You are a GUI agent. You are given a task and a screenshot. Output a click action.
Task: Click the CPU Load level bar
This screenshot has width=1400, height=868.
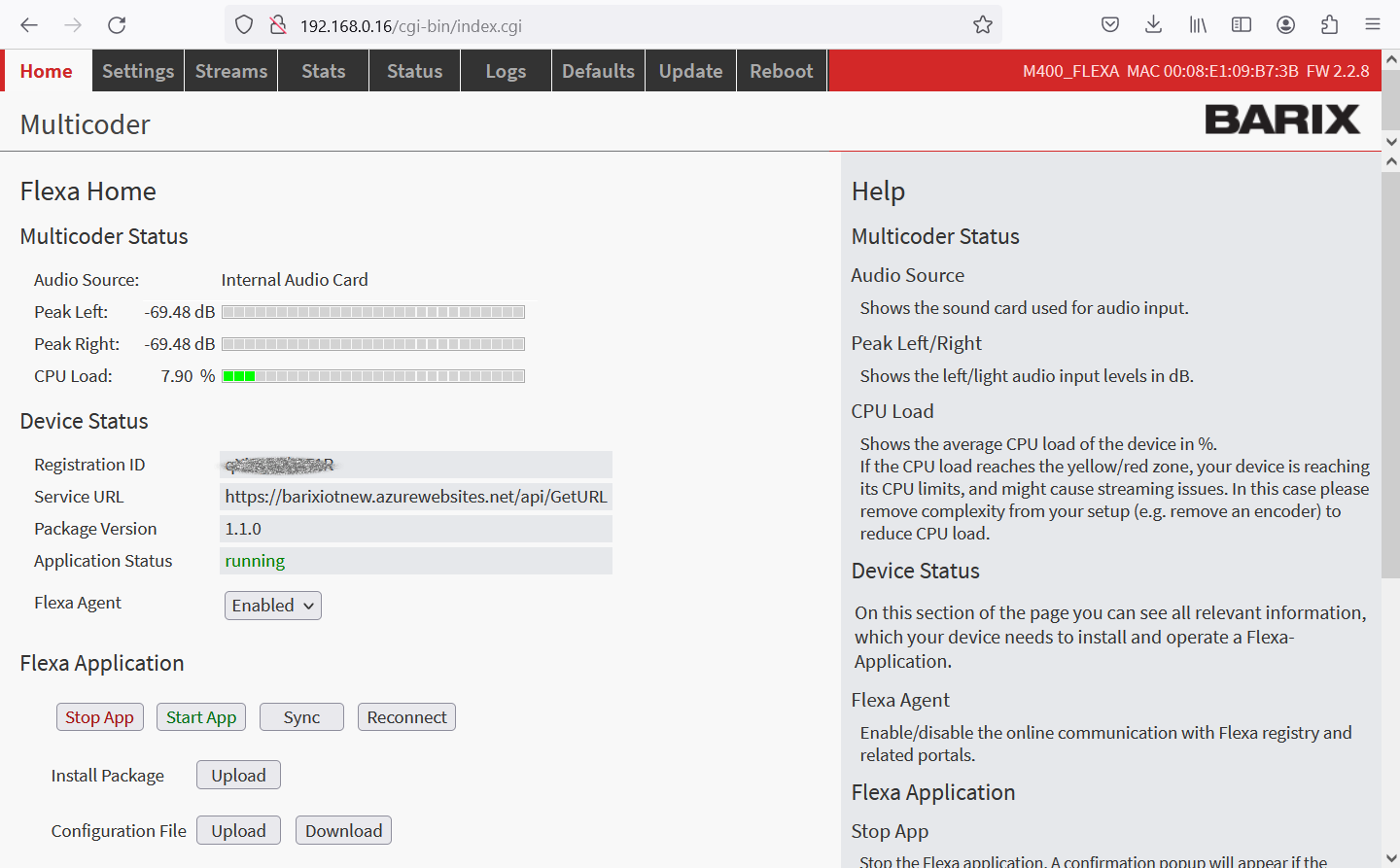point(373,376)
